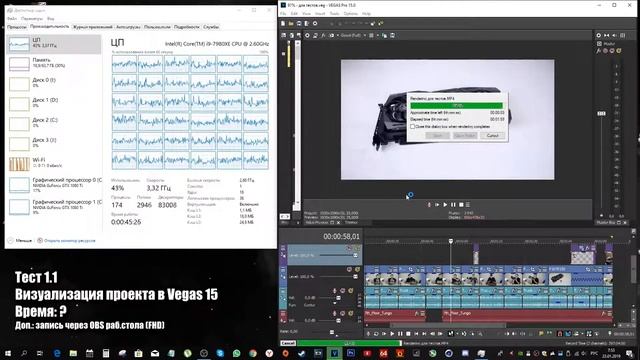Click Open project folder icon in Vegas
The height and width of the screenshot is (360, 640).
291,24
